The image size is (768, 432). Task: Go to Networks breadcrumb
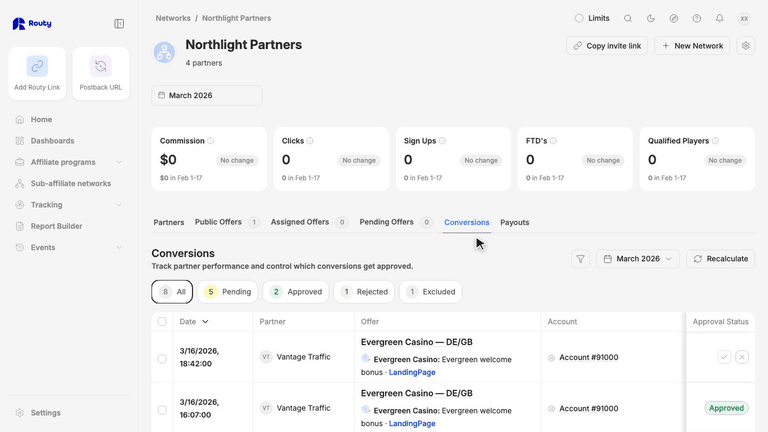[x=173, y=18]
